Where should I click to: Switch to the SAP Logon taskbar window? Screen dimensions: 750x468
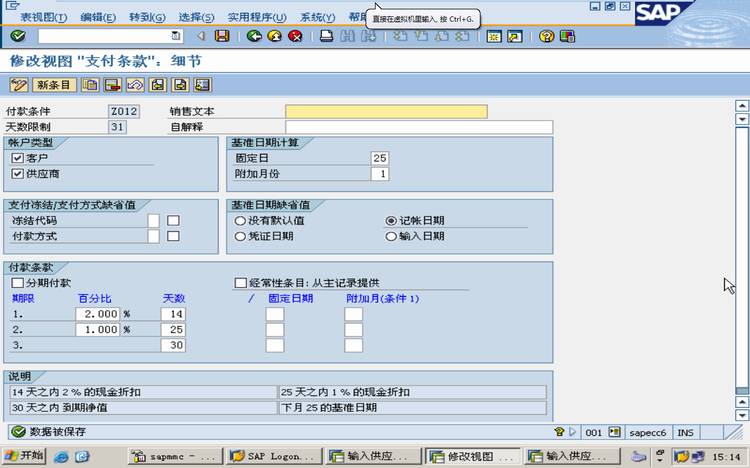(275, 456)
